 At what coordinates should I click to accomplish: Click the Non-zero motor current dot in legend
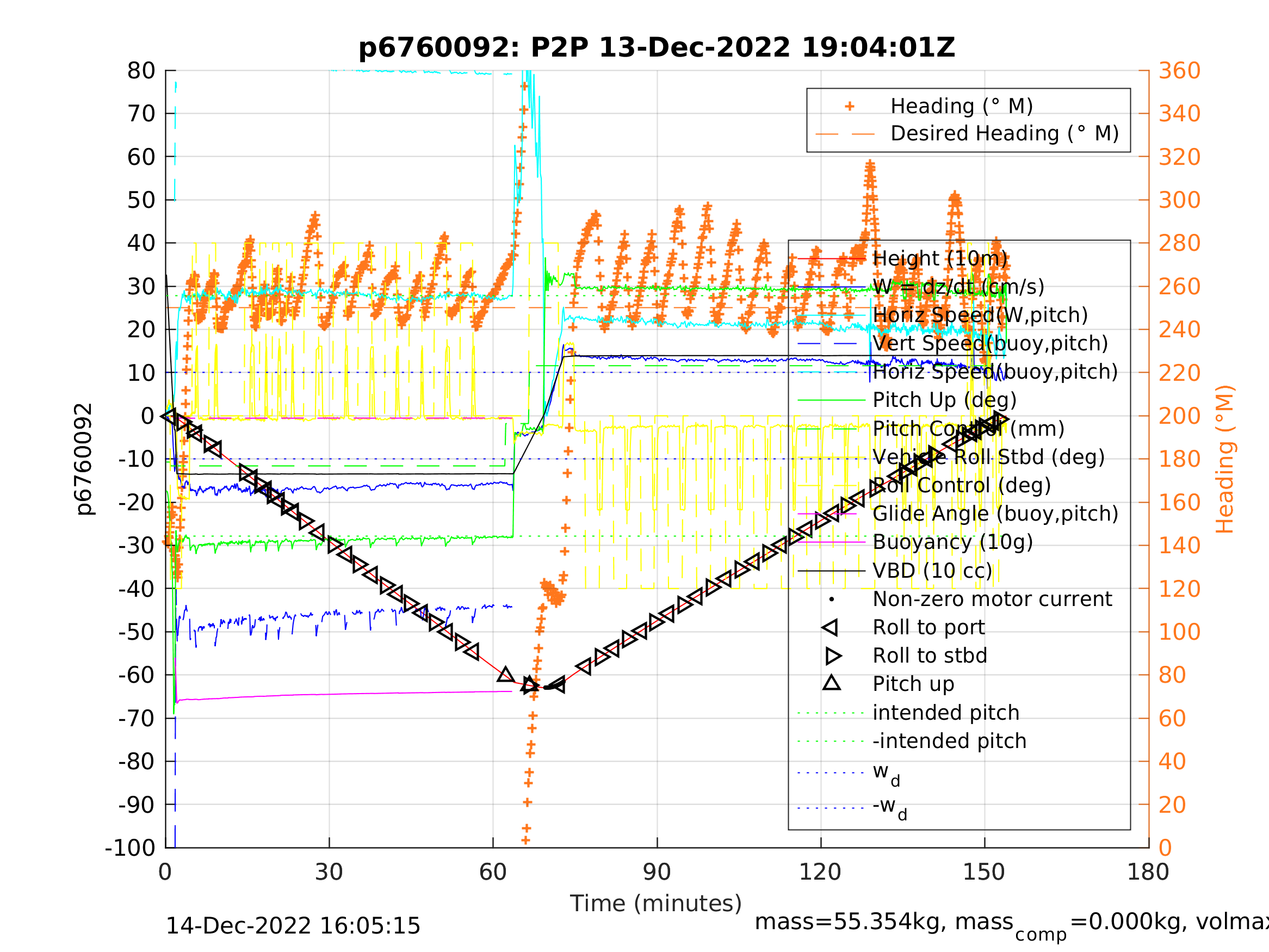831,599
